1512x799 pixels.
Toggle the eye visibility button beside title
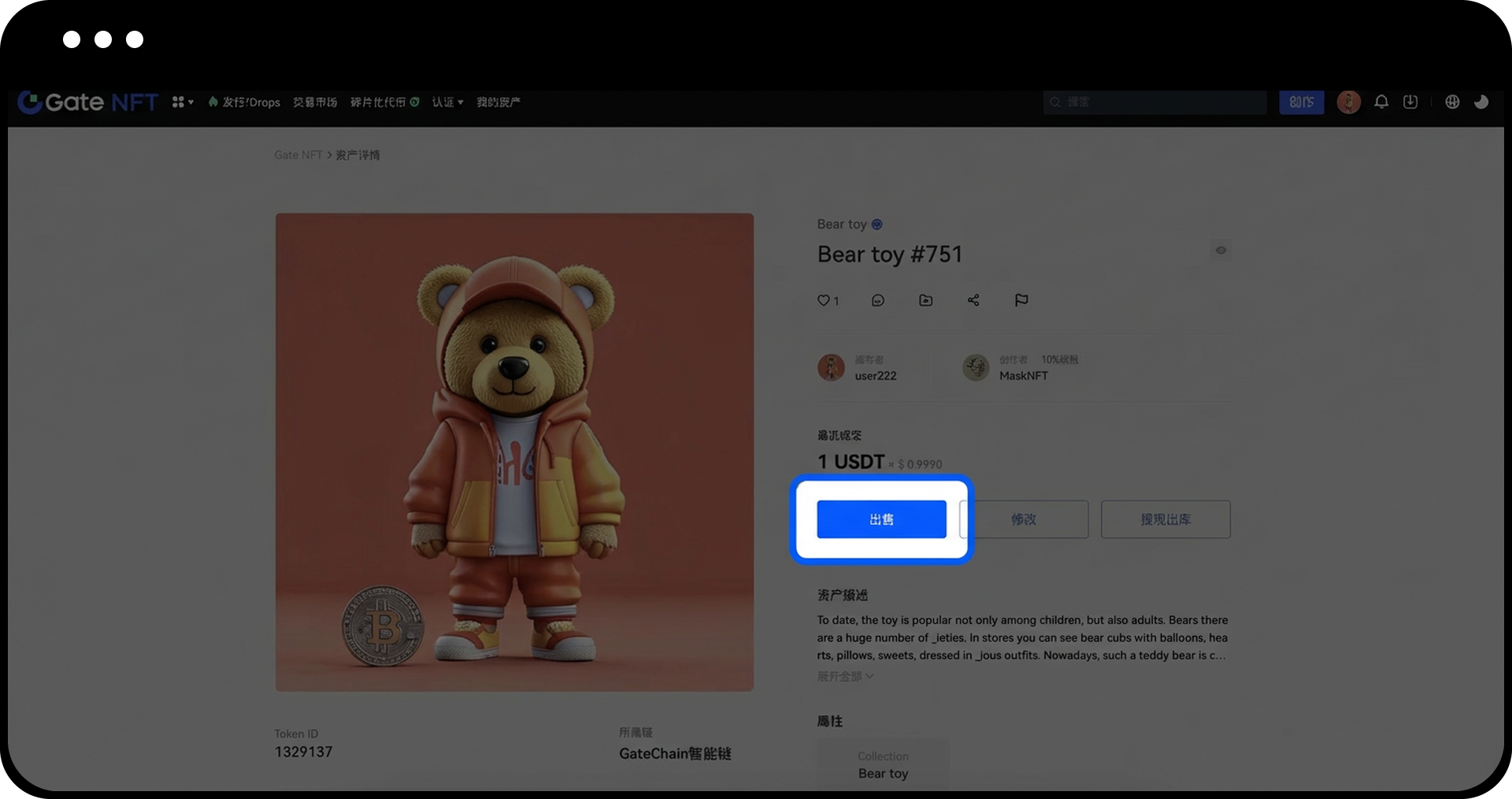[x=1221, y=251]
